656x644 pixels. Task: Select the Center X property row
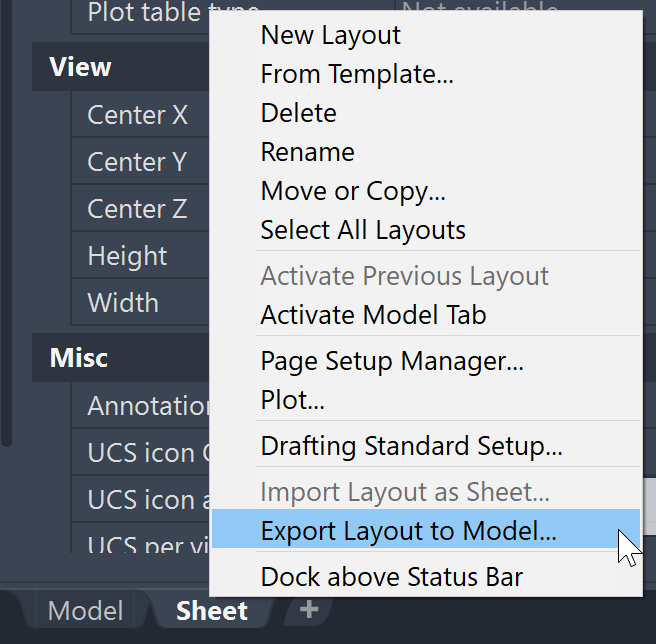137,115
